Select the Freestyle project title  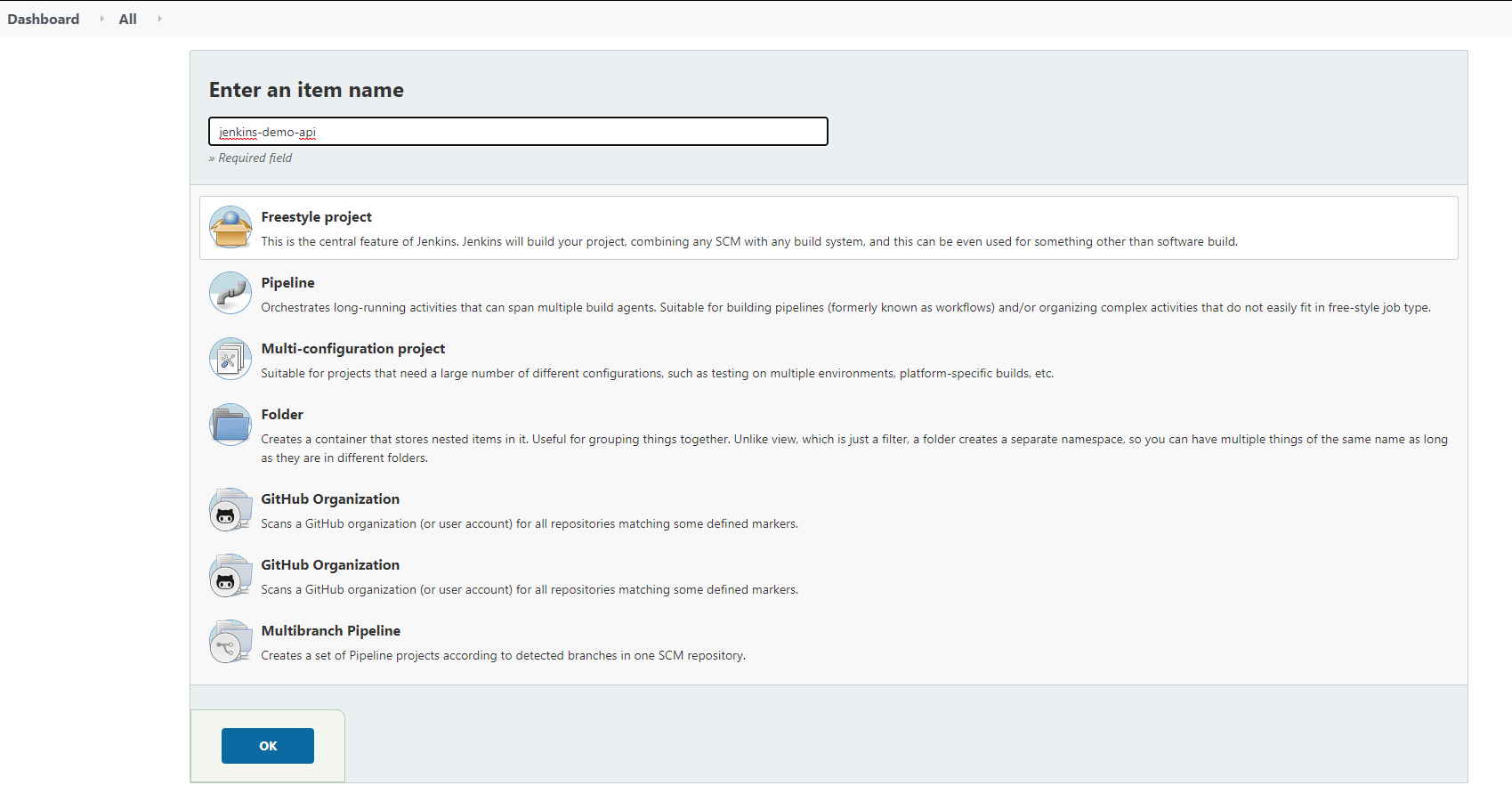[316, 217]
